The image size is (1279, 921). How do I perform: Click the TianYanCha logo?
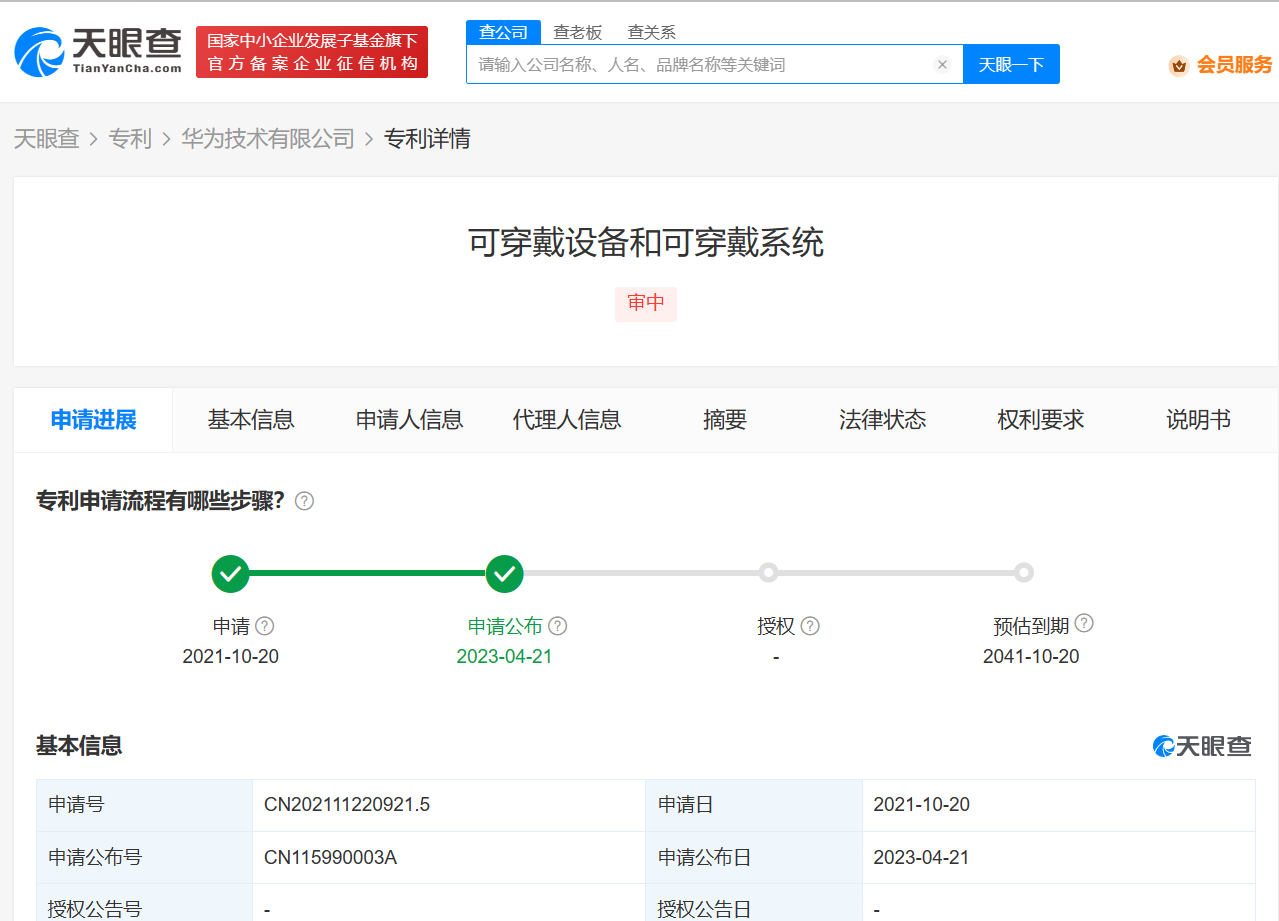[x=98, y=51]
